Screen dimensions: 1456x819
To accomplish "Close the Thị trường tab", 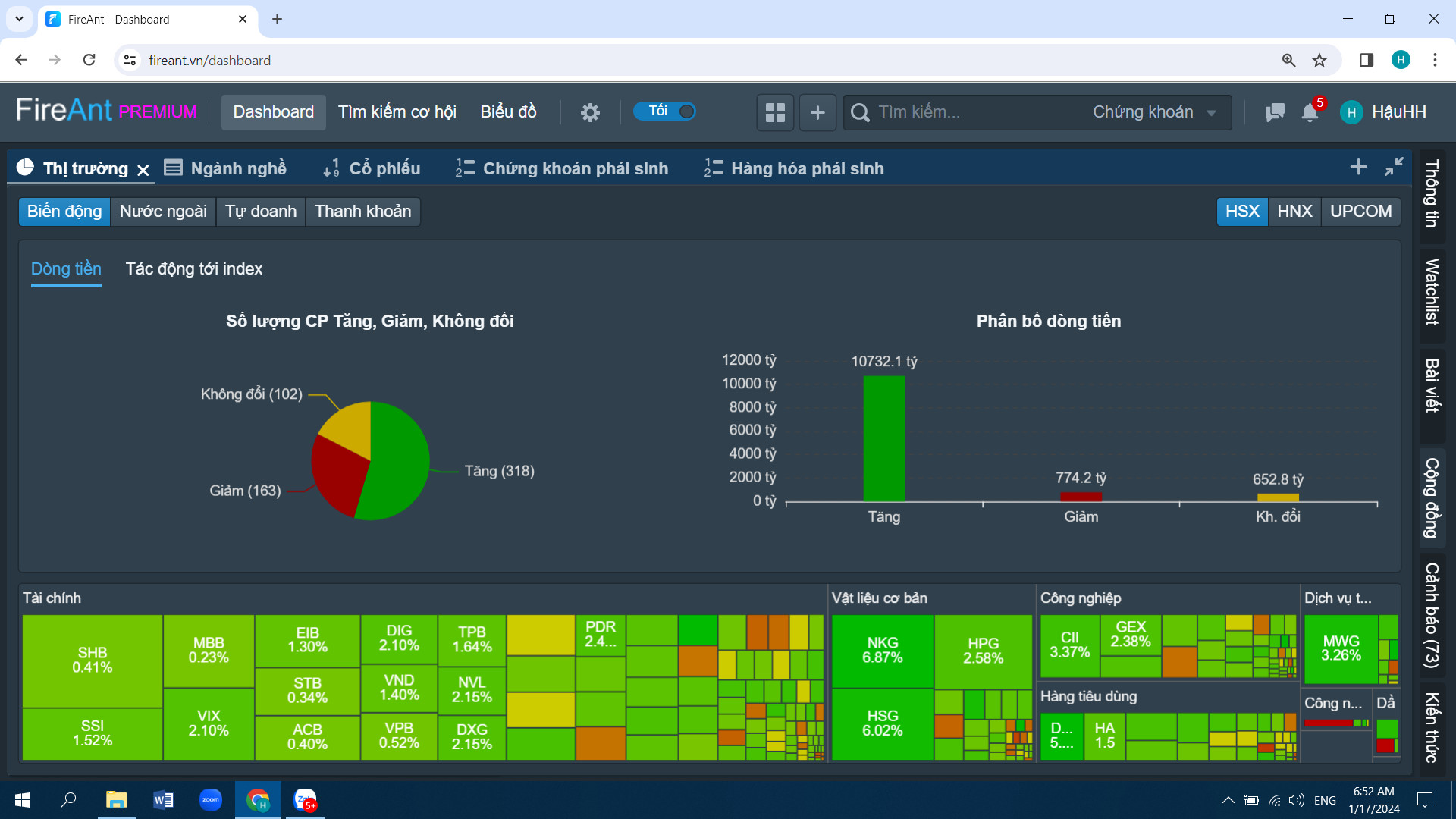I will click(x=143, y=170).
